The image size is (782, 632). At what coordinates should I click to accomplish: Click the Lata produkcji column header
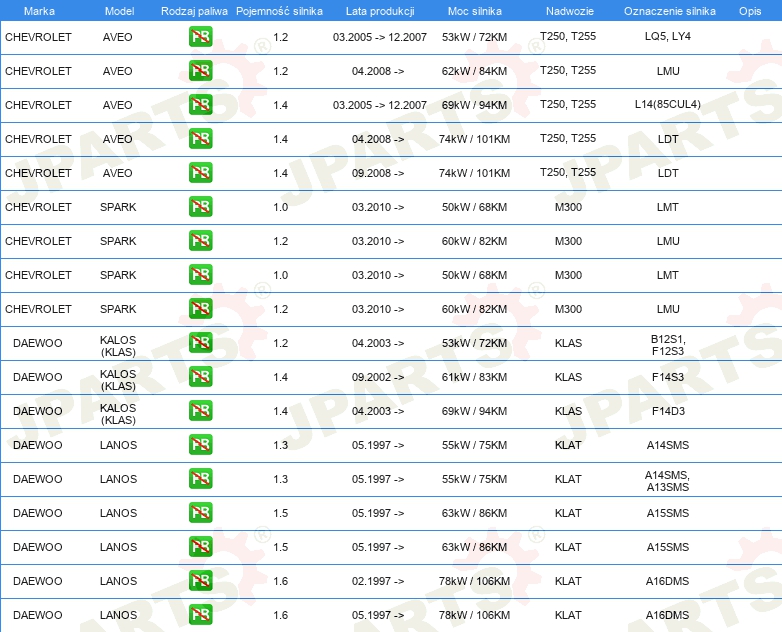tap(380, 11)
